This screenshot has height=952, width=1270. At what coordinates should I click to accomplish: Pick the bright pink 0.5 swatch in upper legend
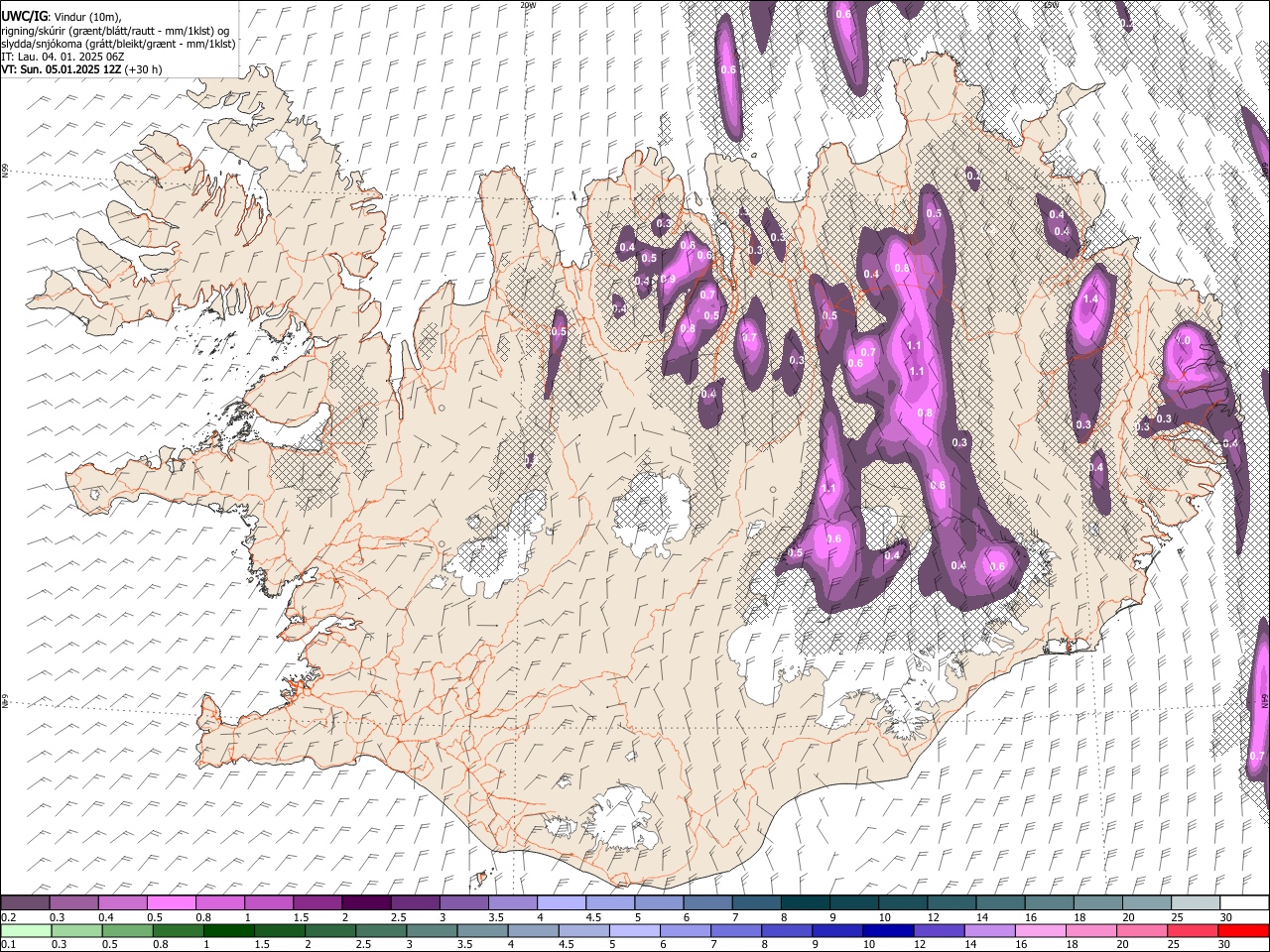pyautogui.click(x=172, y=902)
